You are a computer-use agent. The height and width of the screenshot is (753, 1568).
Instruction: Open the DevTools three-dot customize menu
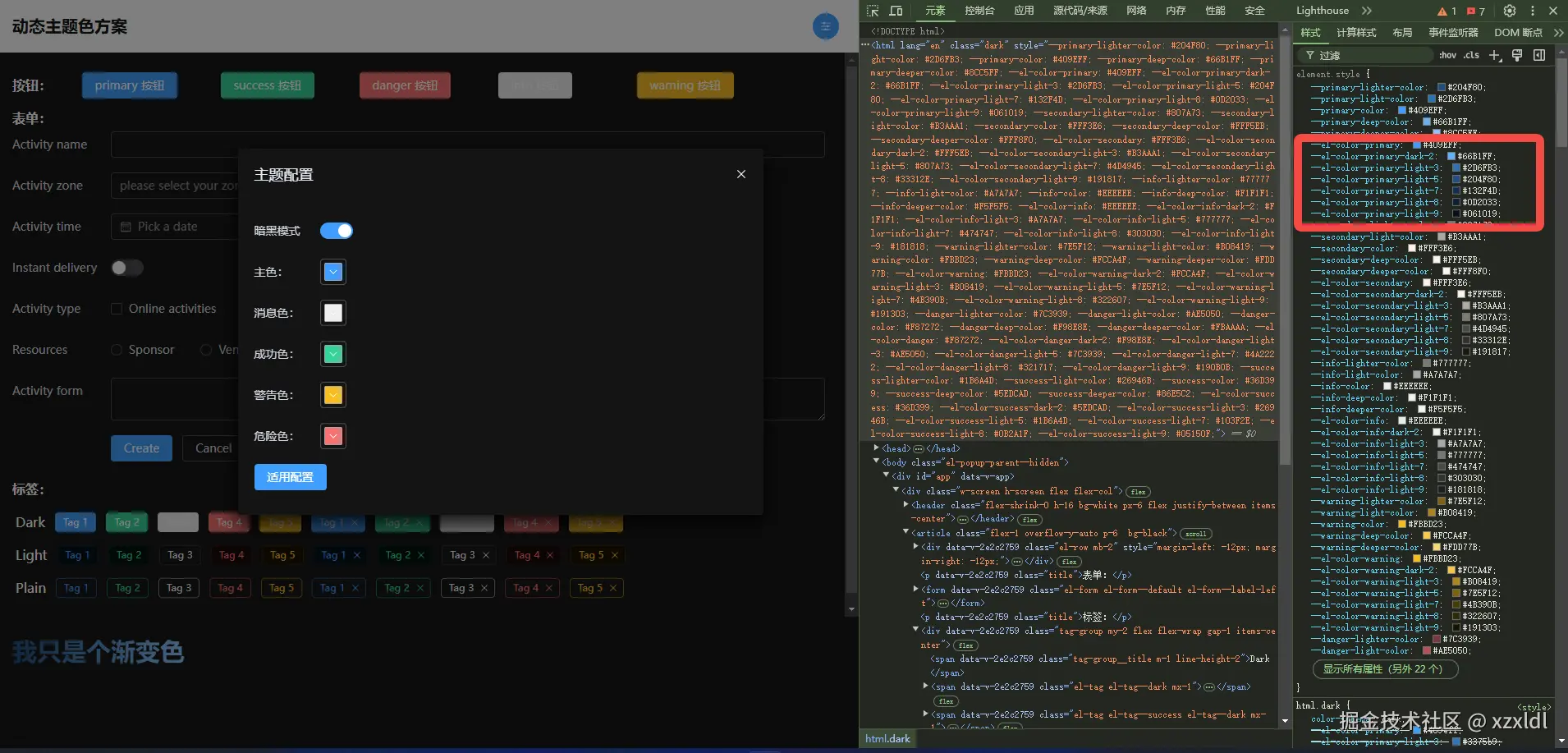point(1532,11)
